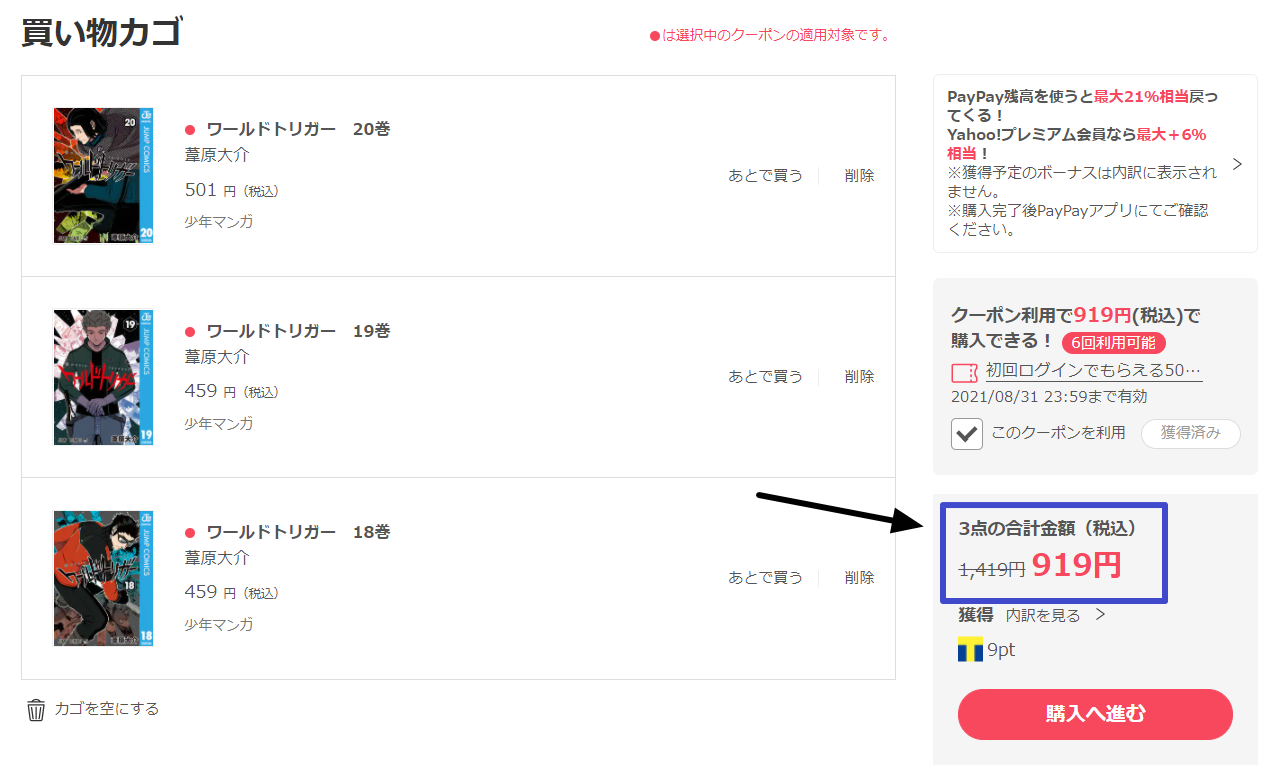This screenshot has height=772, width=1283.
Task: Click the ワールドトリガー 18巻 title
Action: click(298, 531)
